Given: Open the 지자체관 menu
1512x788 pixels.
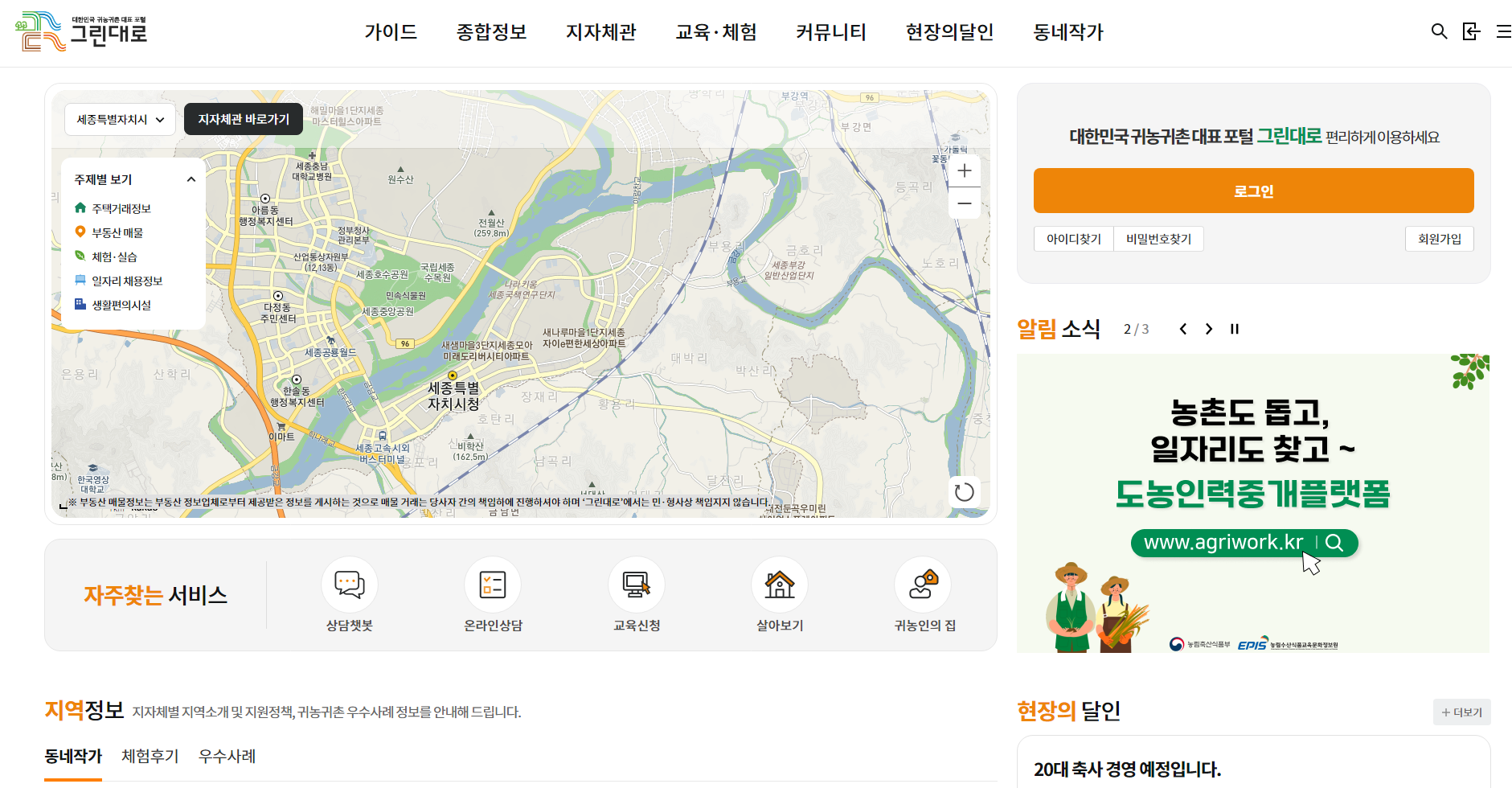Looking at the screenshot, I should coord(601,32).
